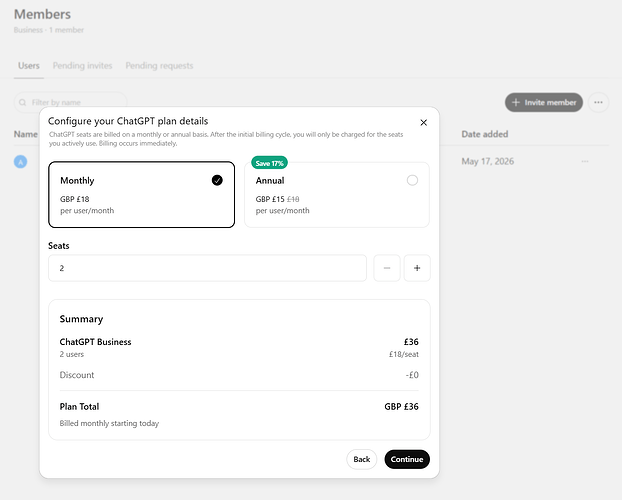Click the May 17, 2026 date cell

(488, 162)
